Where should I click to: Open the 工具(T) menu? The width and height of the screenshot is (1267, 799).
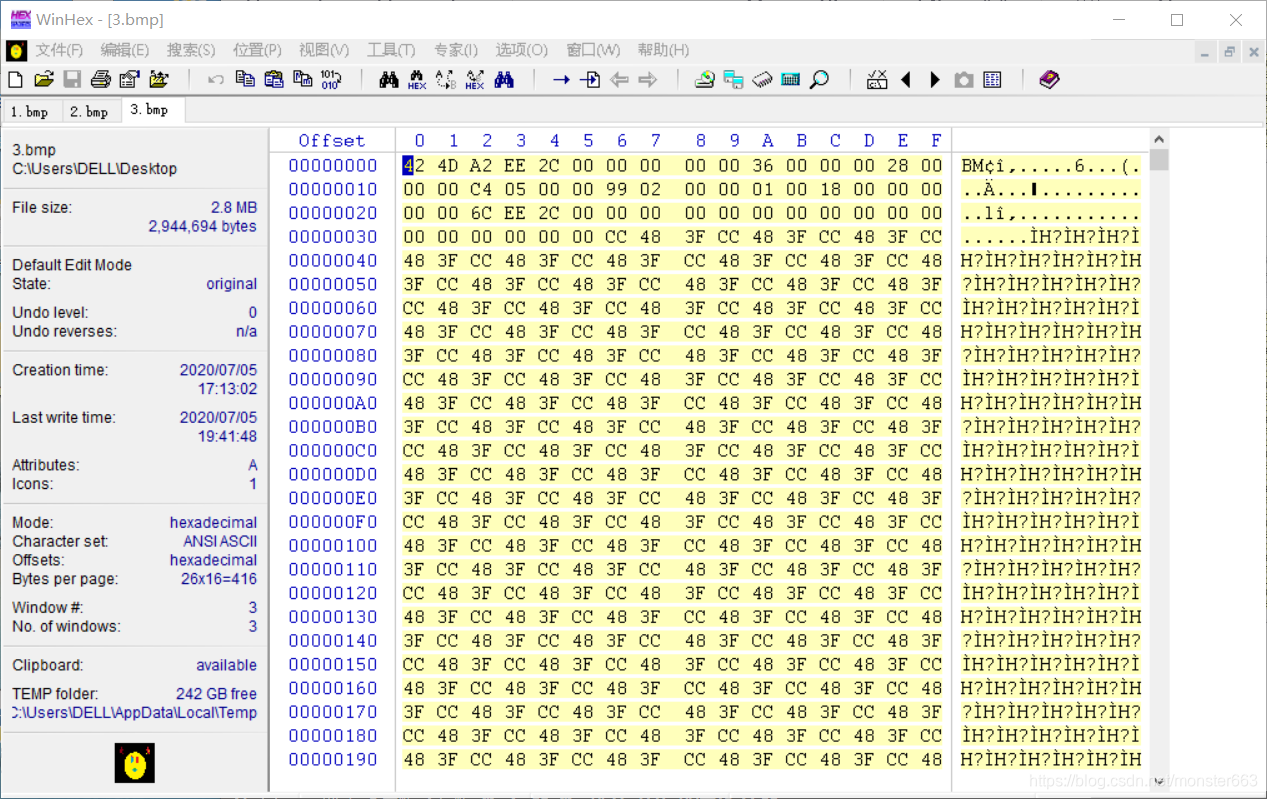(x=391, y=50)
